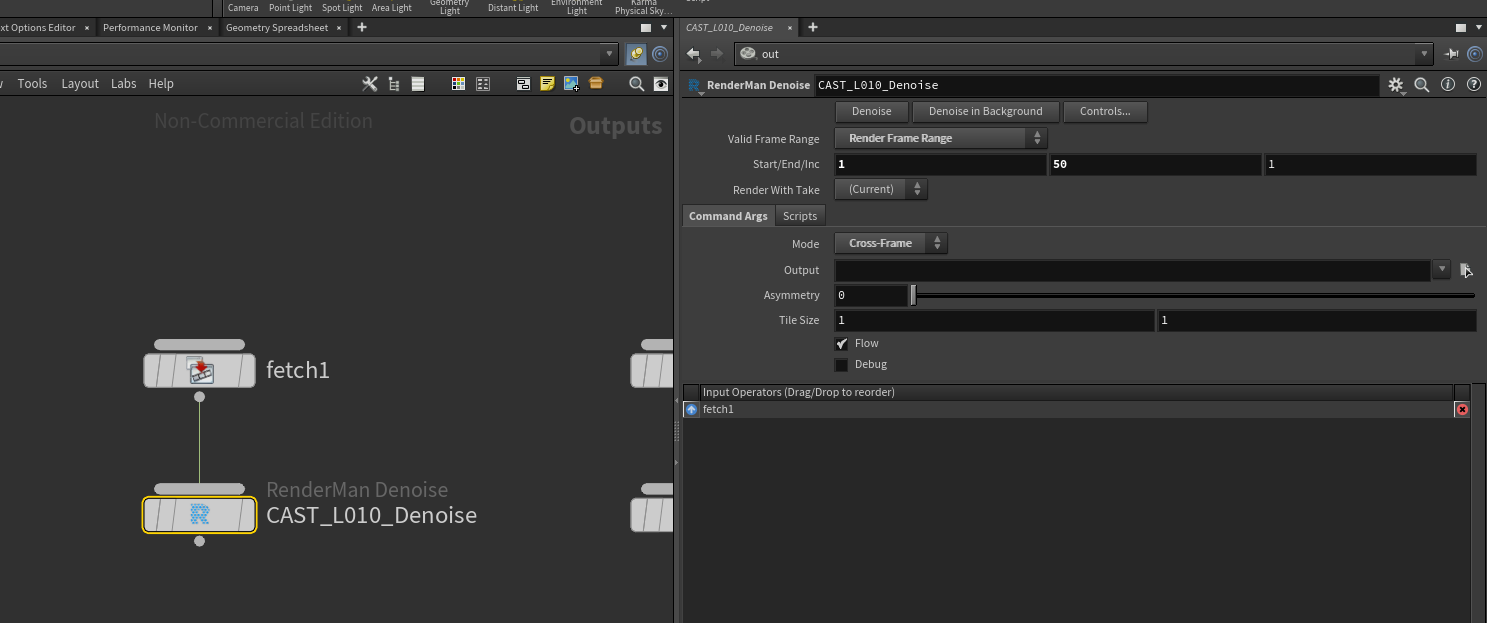Create a network box icon
Image resolution: width=1487 pixels, height=623 pixels.
523,84
